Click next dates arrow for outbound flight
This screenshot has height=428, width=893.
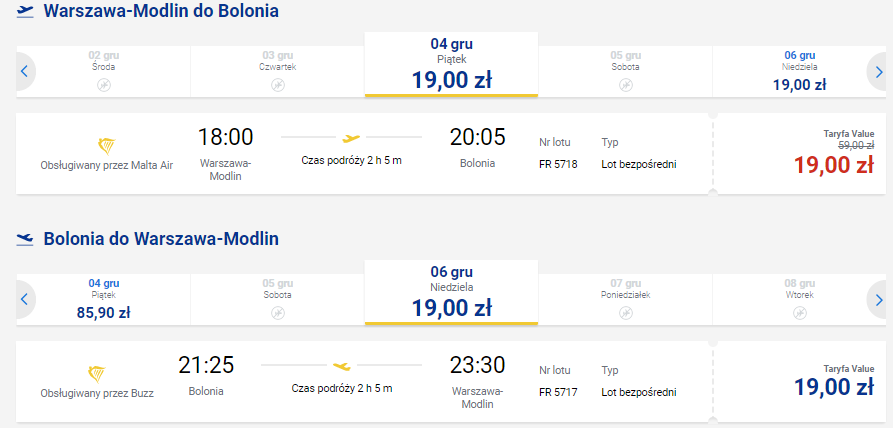tap(878, 72)
